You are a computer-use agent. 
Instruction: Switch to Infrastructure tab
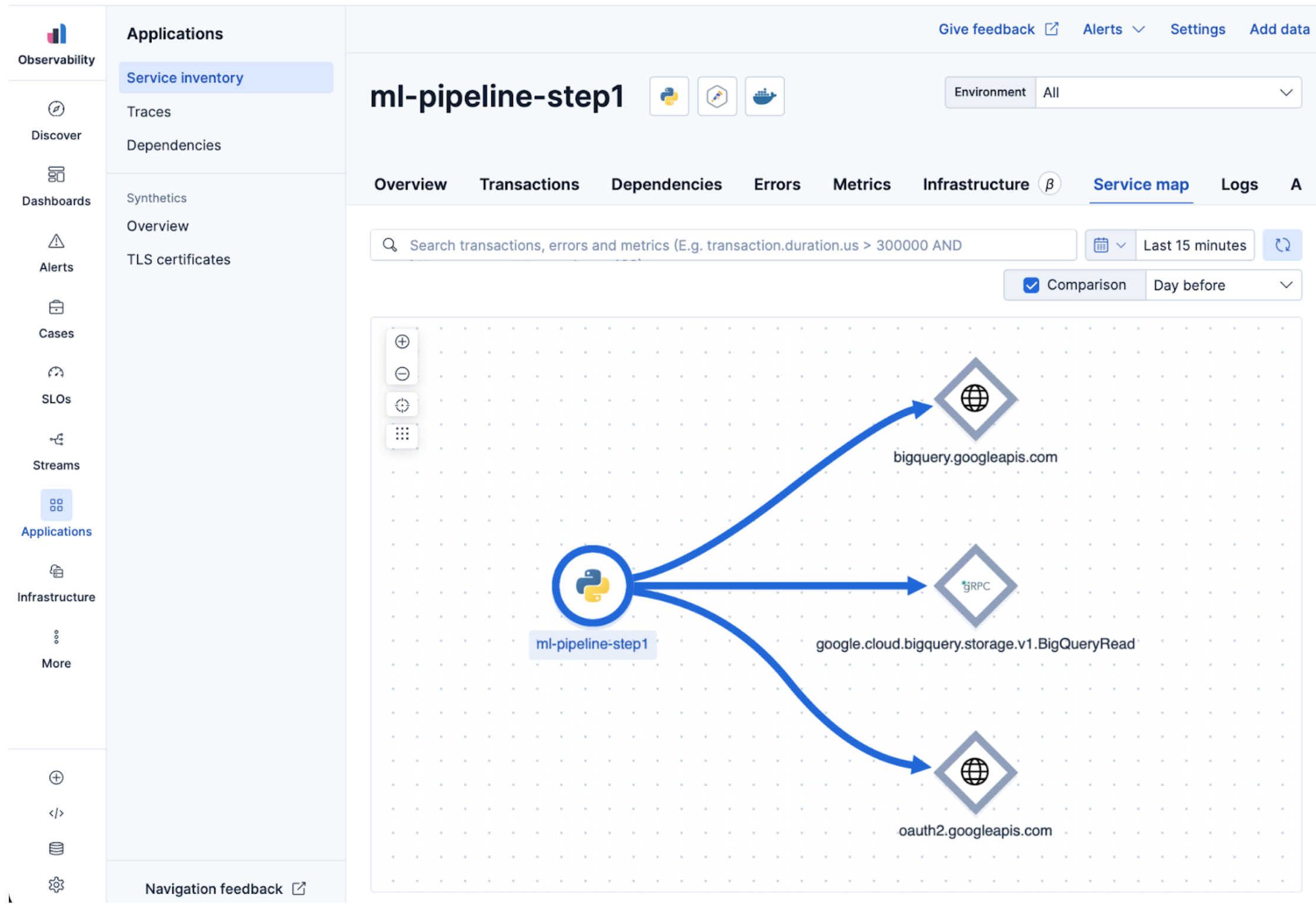[x=976, y=184]
